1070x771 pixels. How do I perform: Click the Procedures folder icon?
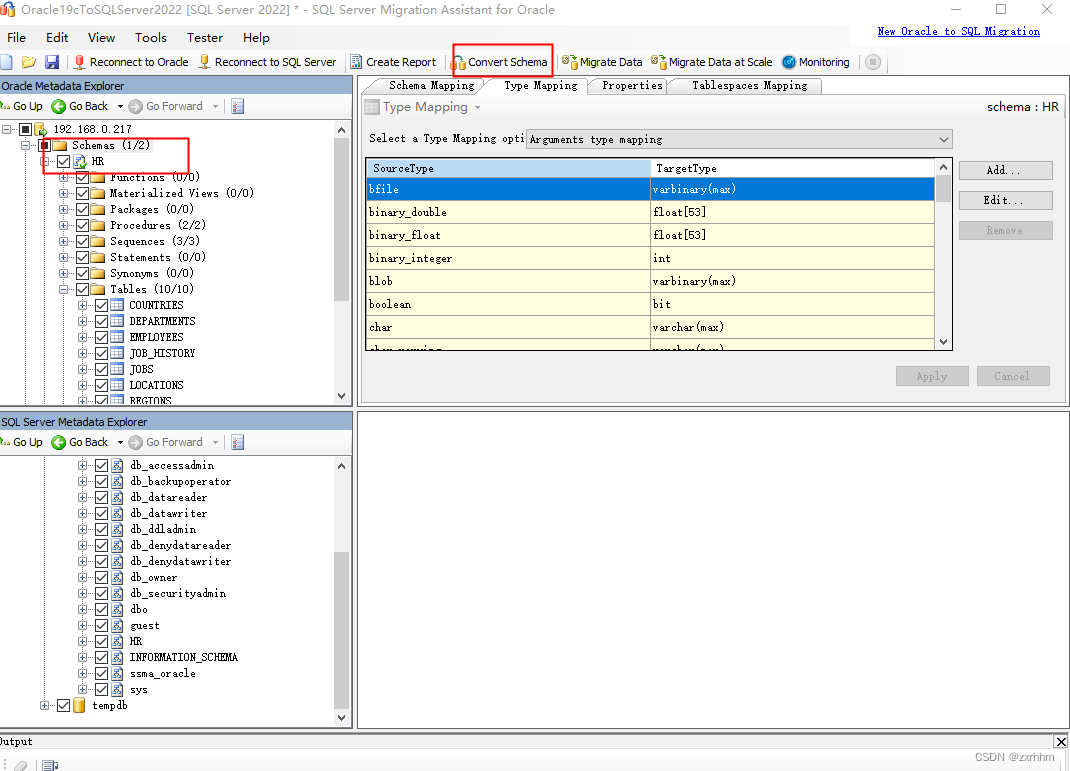[x=98, y=225]
